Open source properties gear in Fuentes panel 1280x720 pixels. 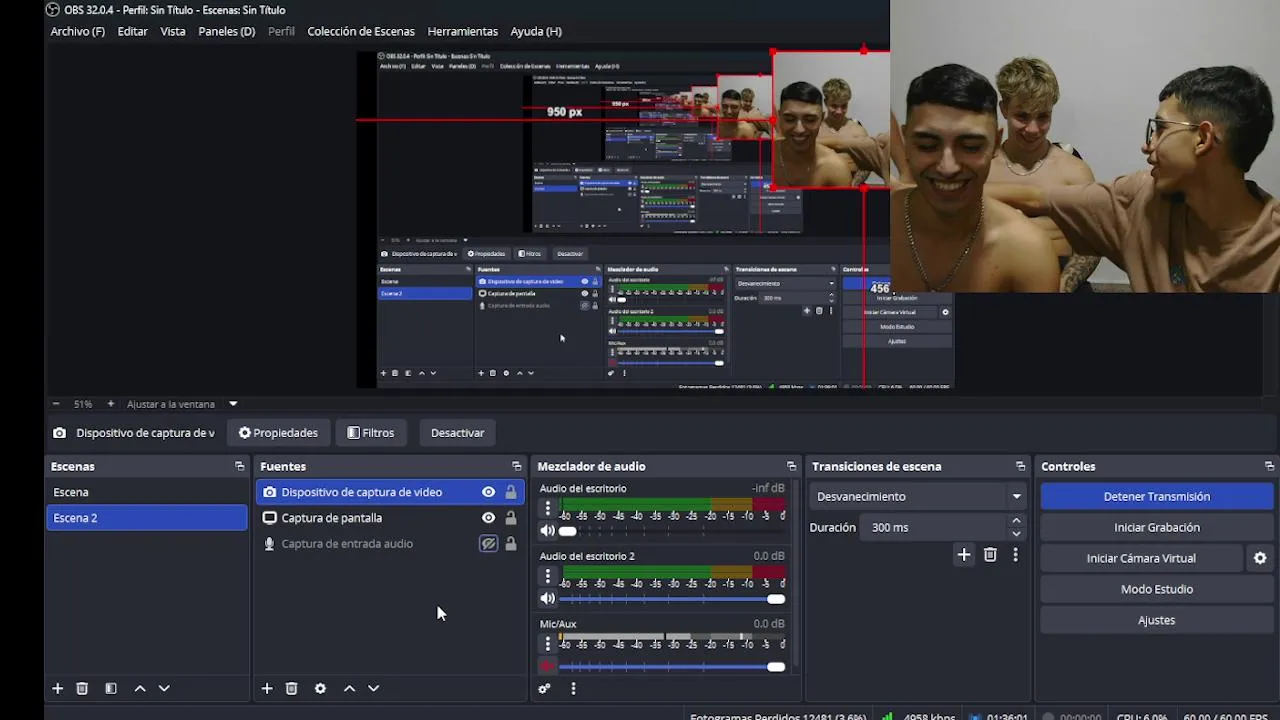click(x=320, y=688)
